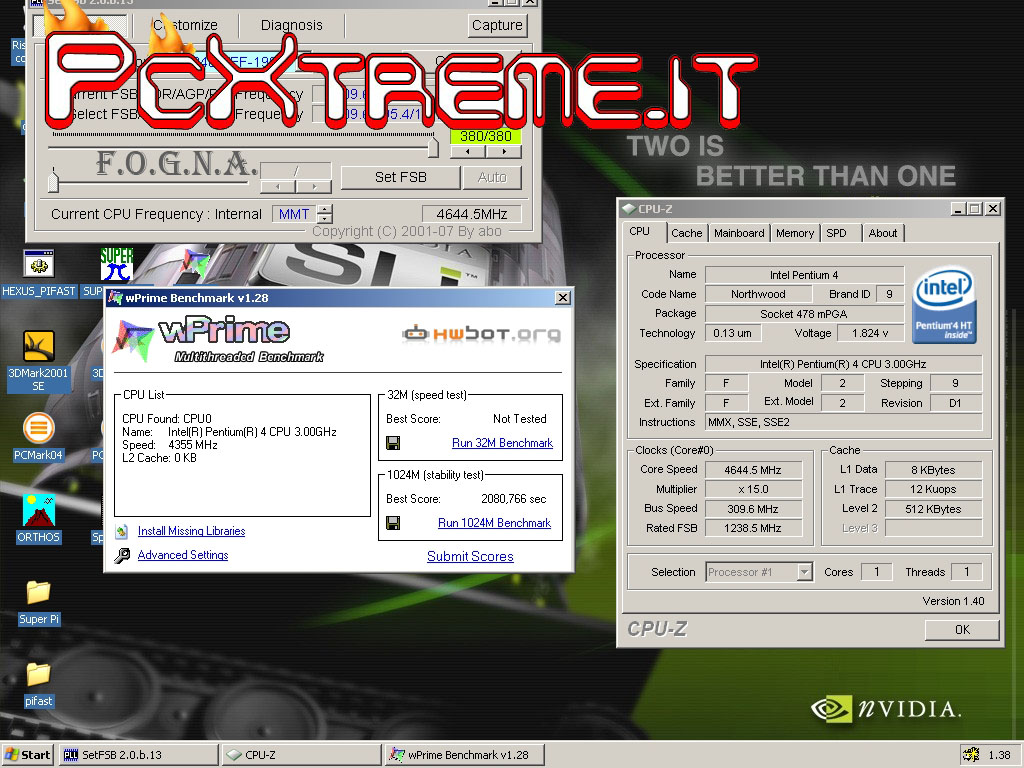Viewport: 1024px width, 768px height.
Task: Select the CPU tab in CPU-Z
Action: coord(640,231)
